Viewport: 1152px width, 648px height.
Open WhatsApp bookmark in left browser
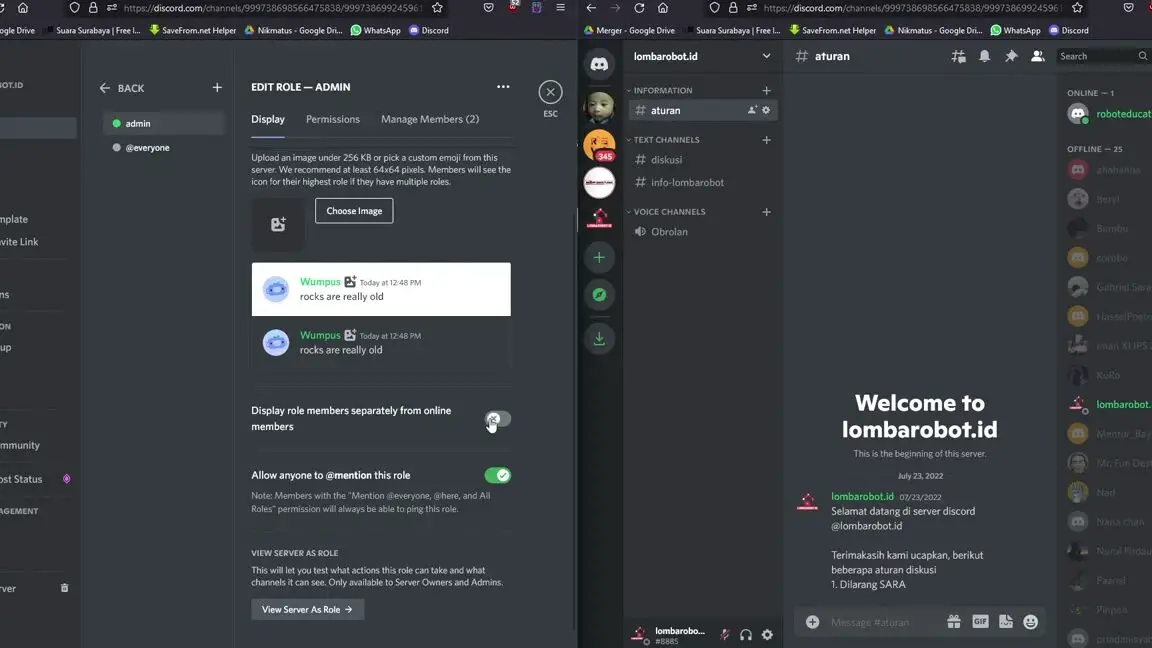[375, 30]
